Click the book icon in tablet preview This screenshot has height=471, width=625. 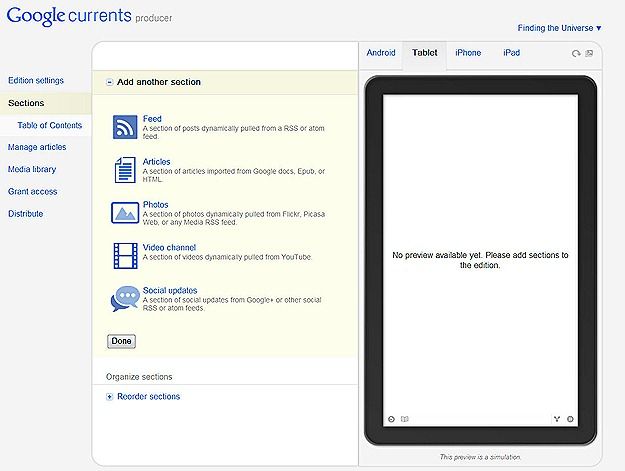coord(405,419)
